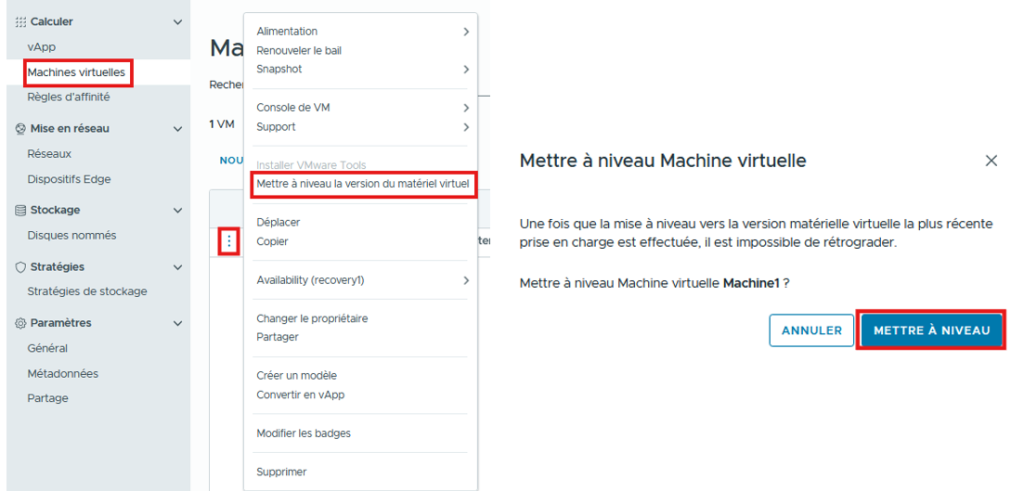This screenshot has height=491, width=1024.
Task: Collapse the Calculer sidebar section
Action: (x=178, y=21)
